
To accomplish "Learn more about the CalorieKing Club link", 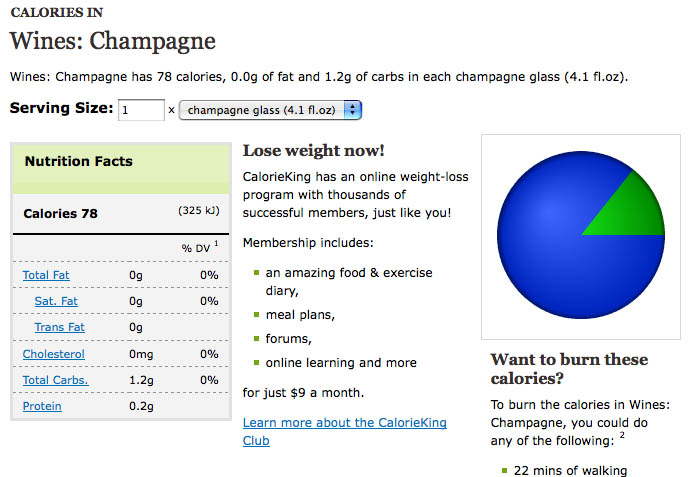I will click(344, 431).
